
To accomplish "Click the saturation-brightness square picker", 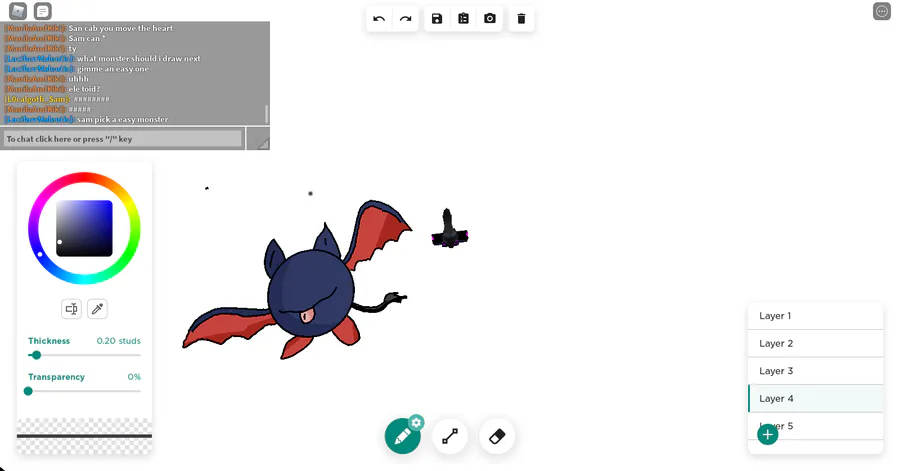I will click(84, 228).
